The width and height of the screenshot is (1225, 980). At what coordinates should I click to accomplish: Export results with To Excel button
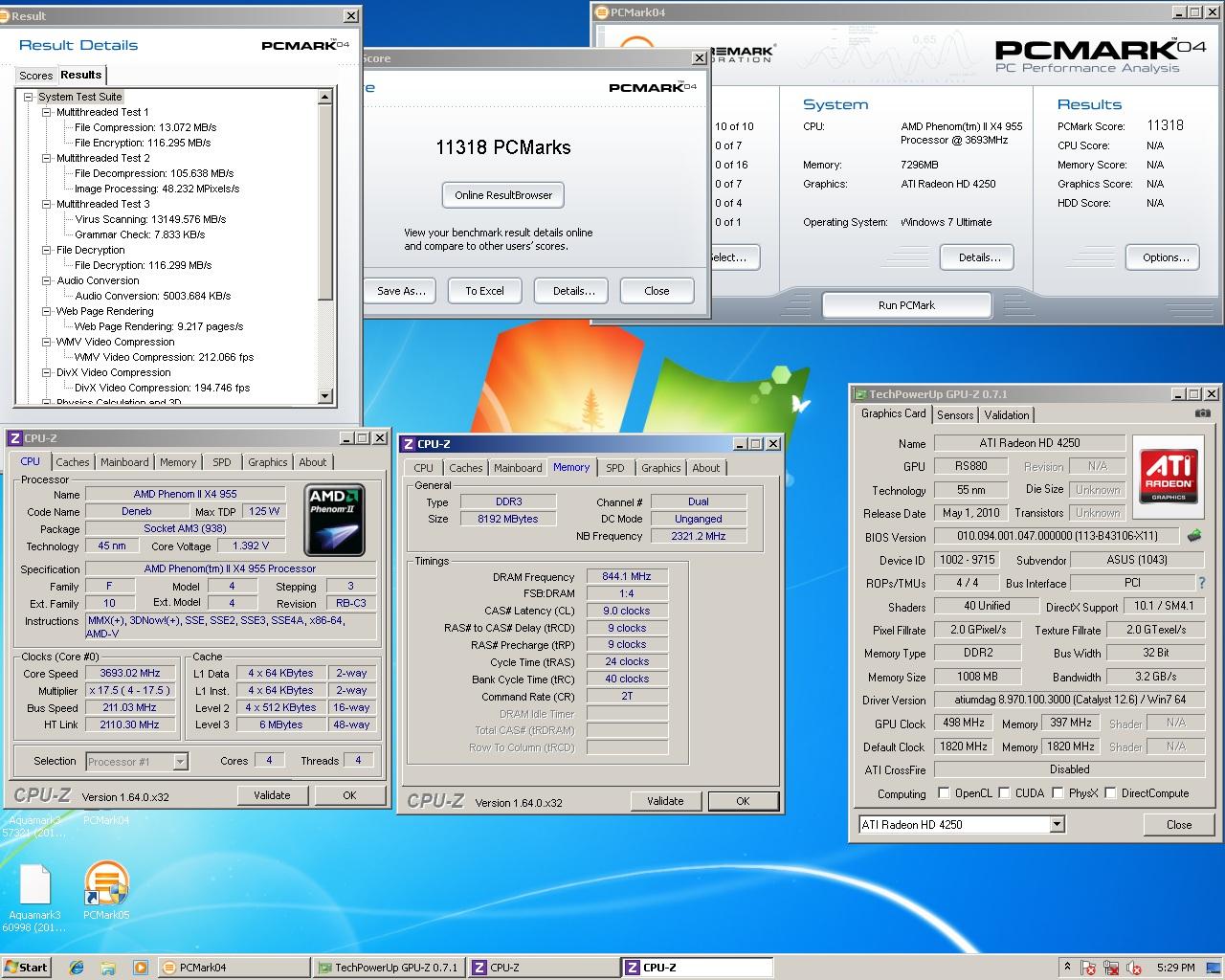(484, 291)
